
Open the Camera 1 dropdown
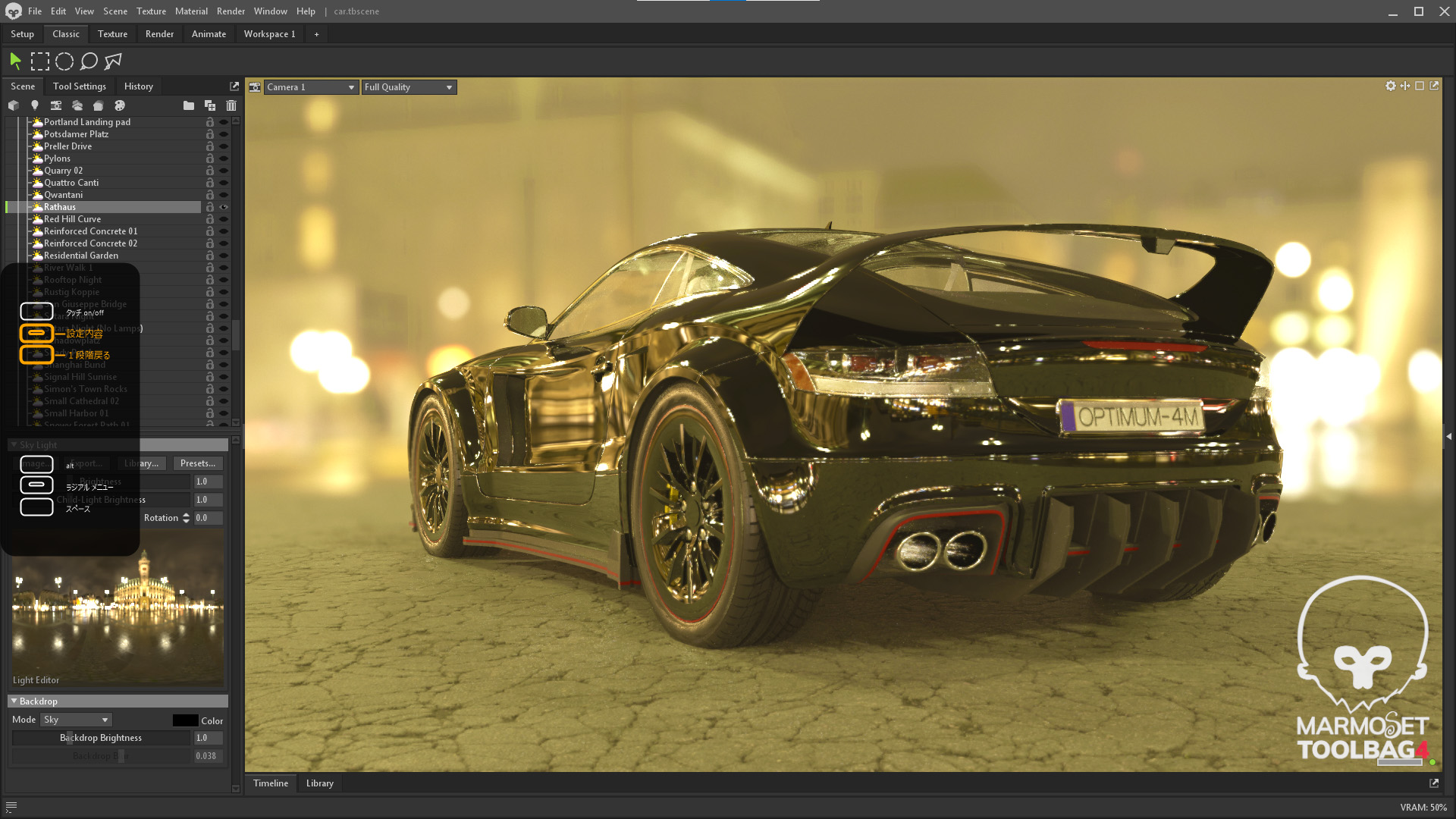click(311, 87)
